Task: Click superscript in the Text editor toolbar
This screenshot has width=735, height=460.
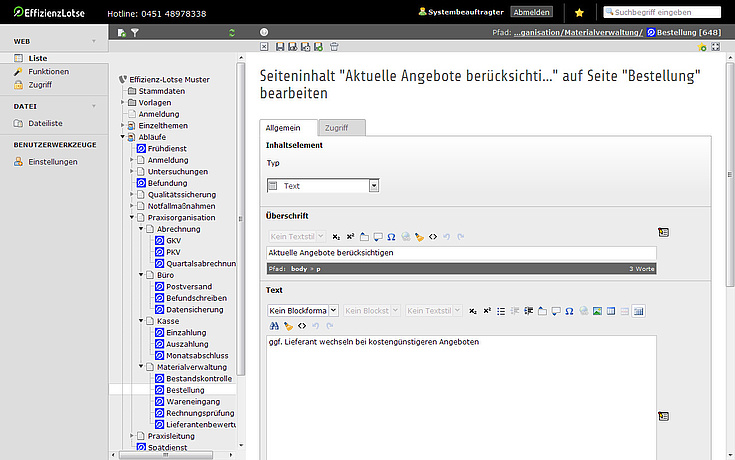Action: tap(487, 311)
